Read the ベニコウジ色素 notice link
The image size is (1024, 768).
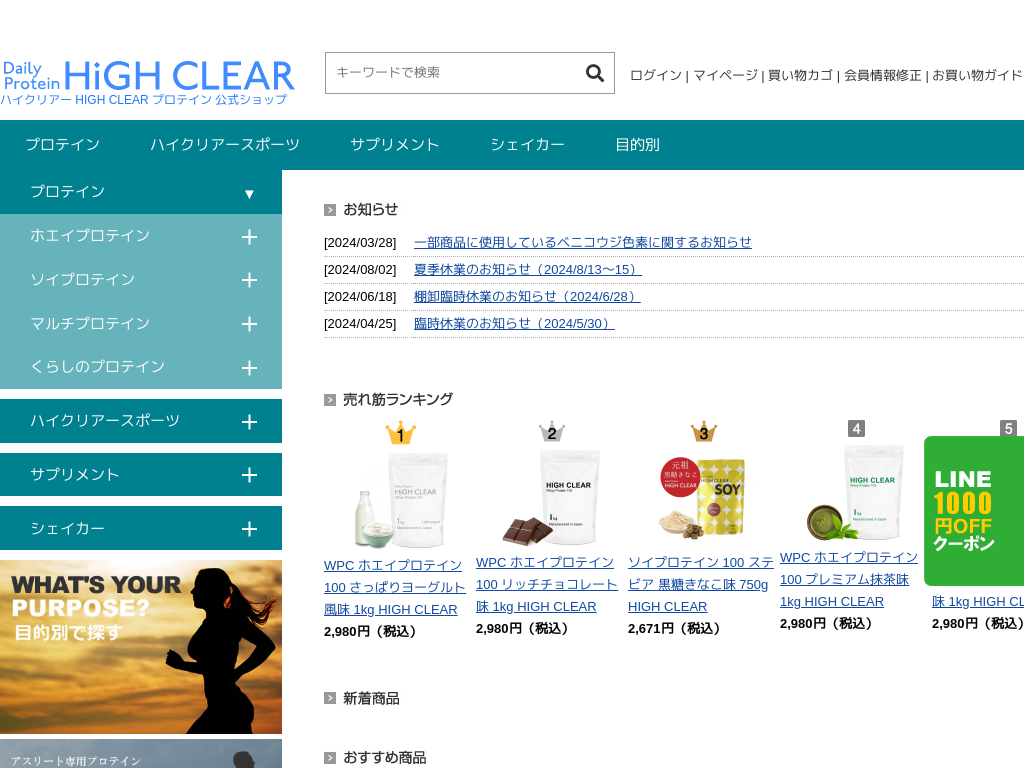pyautogui.click(x=583, y=242)
